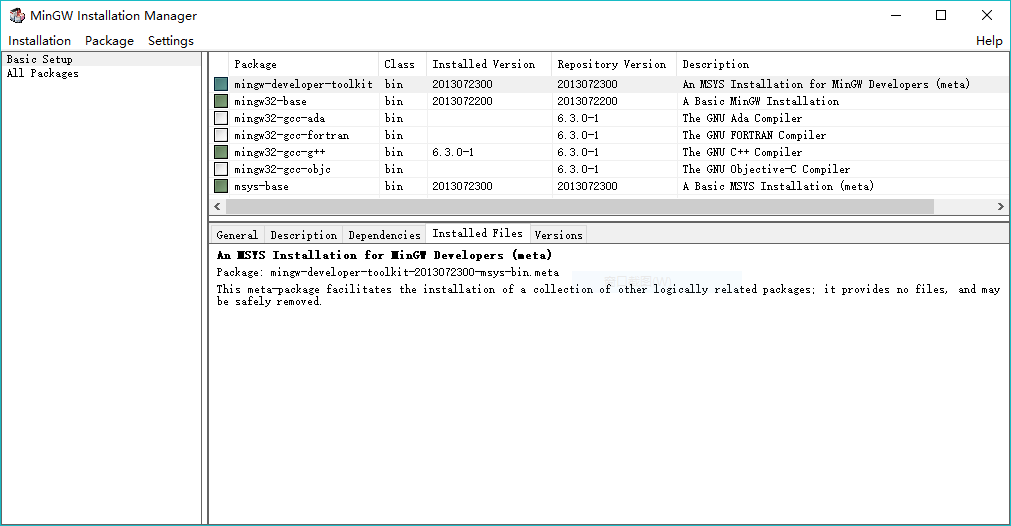Toggle the msys-base package checkbox
This screenshot has height=526, width=1011.
221,186
